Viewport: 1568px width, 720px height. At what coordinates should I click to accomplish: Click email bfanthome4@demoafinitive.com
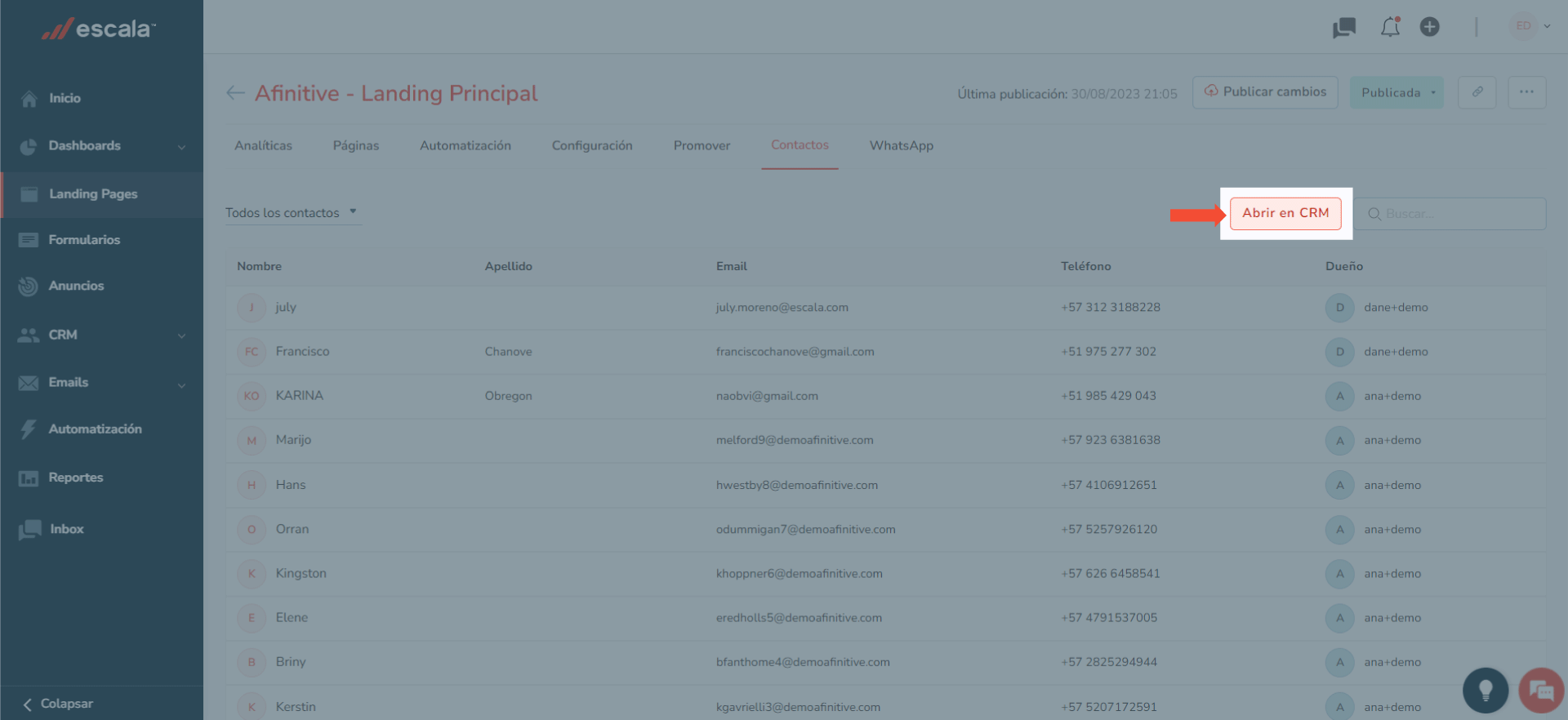point(803,662)
